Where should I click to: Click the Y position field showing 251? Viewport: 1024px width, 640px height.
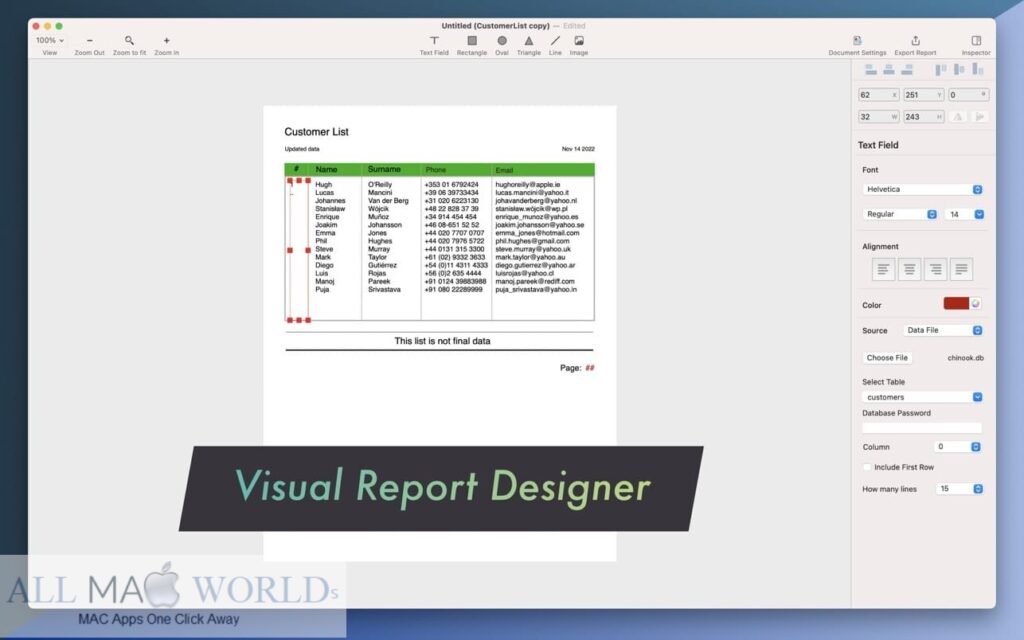click(923, 95)
